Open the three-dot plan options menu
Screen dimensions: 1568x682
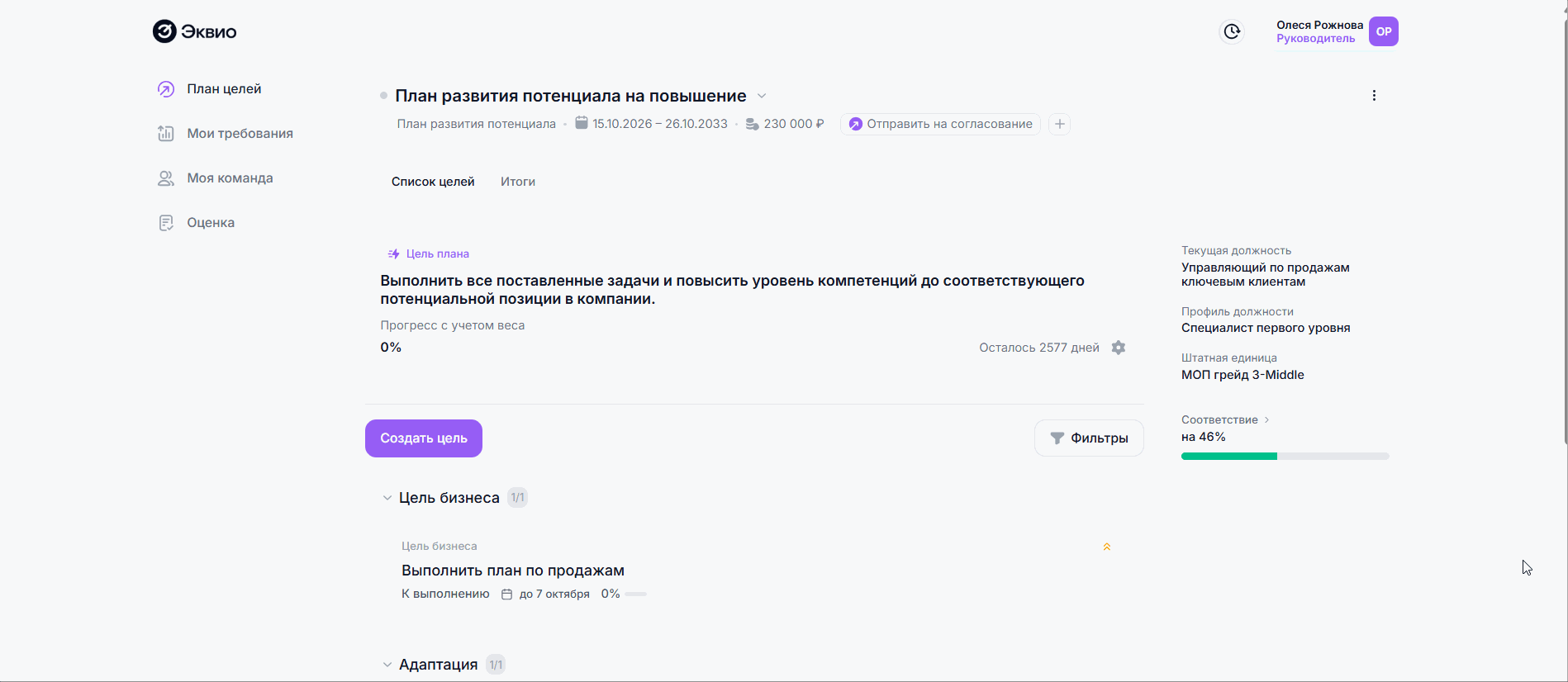pyautogui.click(x=1374, y=96)
